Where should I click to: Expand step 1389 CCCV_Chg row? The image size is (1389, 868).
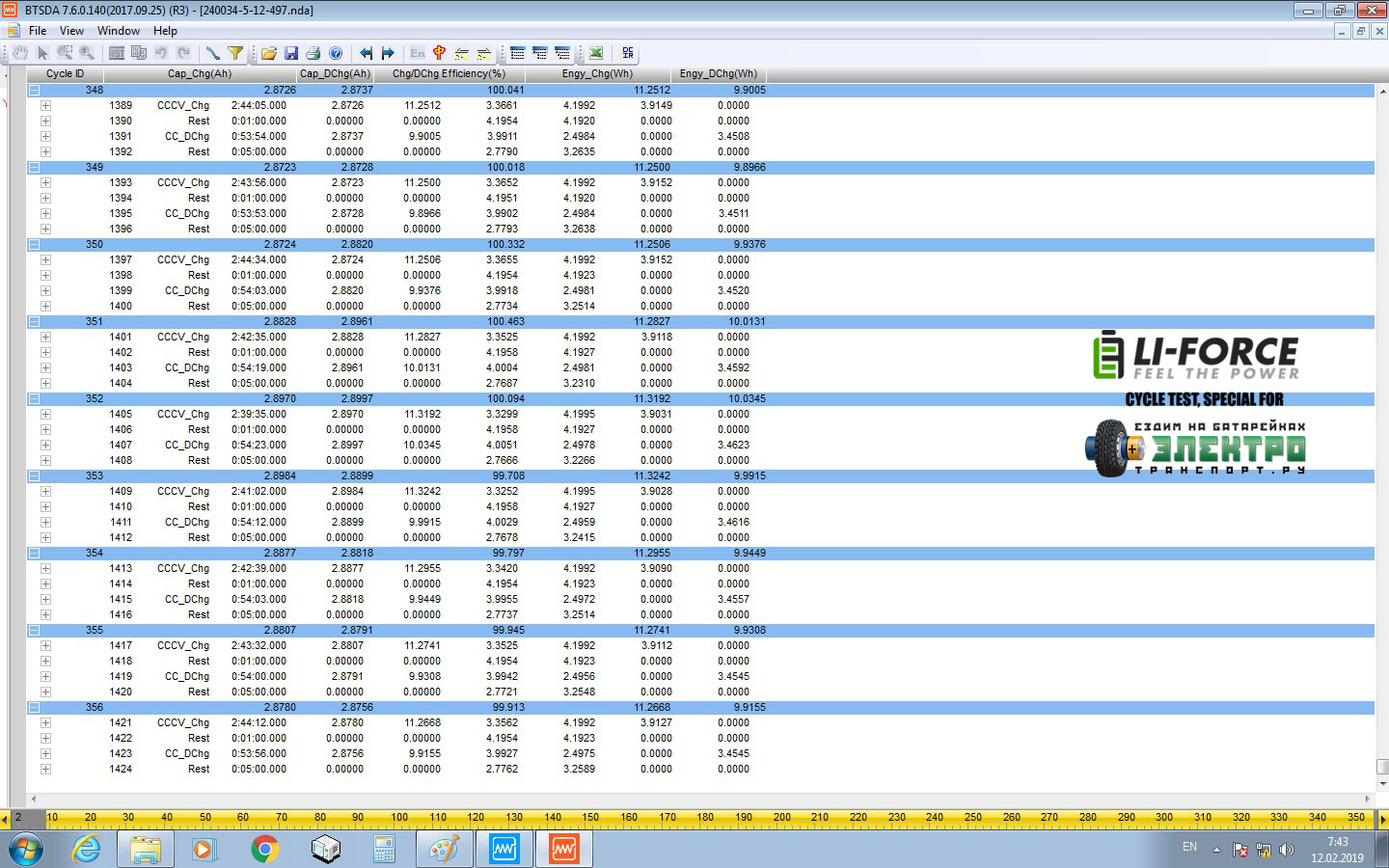click(45, 105)
